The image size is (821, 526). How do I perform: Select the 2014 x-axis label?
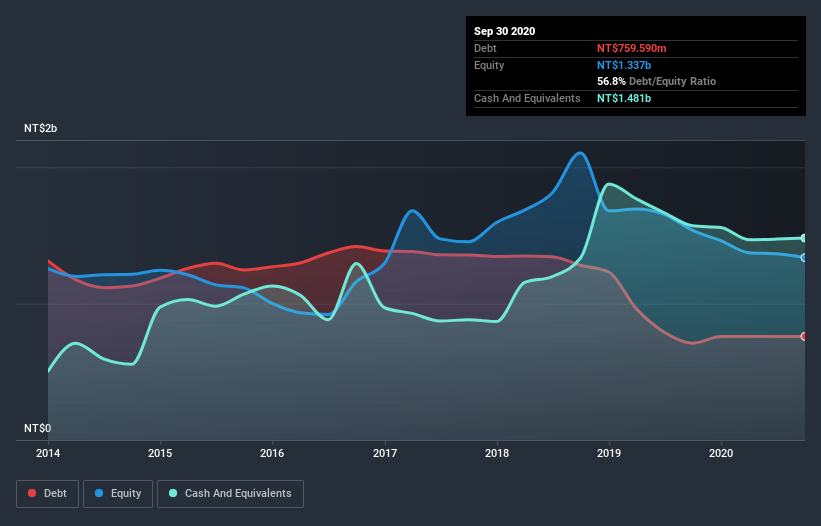(48, 453)
